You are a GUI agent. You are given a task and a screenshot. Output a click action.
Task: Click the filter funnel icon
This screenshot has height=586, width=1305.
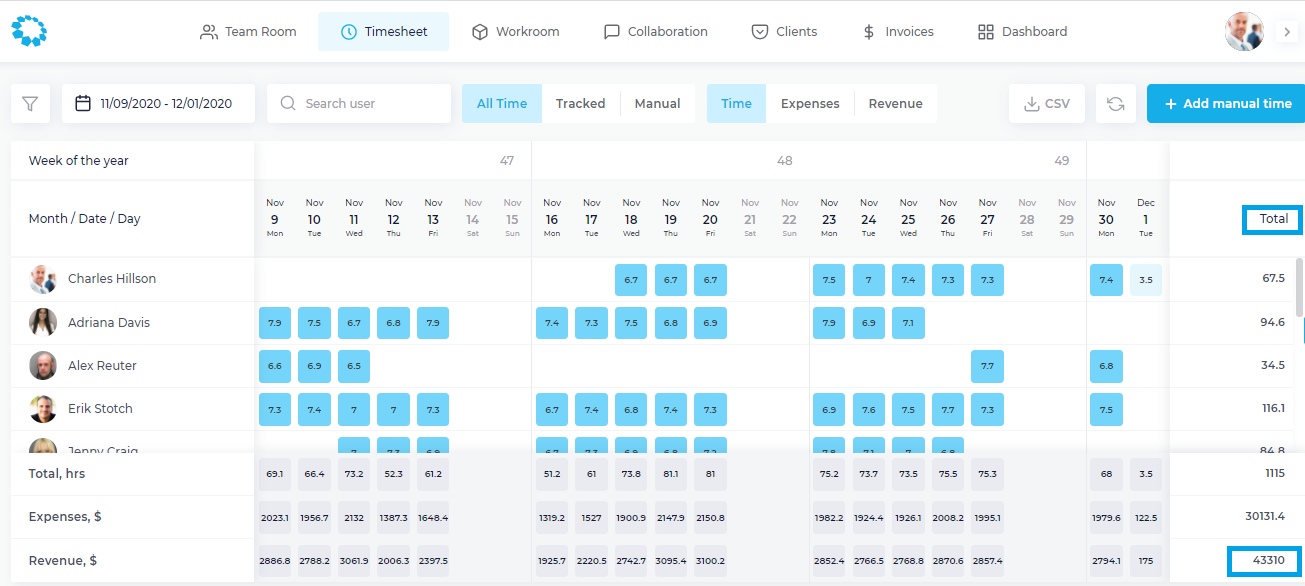tap(30, 104)
